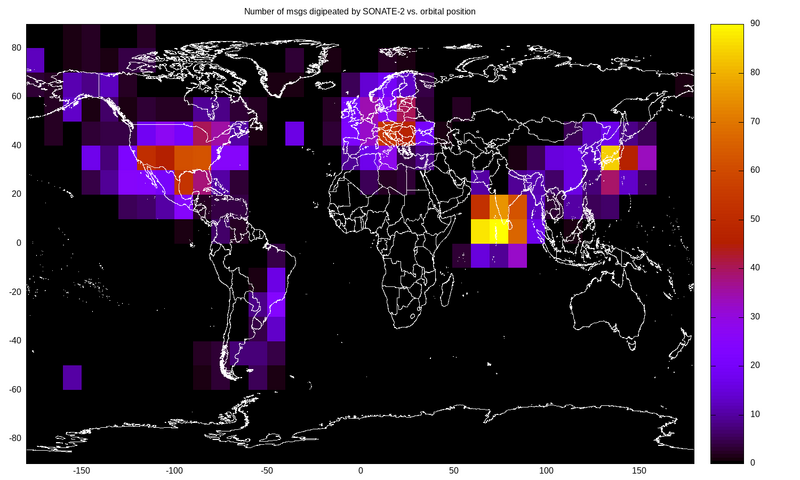Click the y-axis tick label 80
The image size is (800, 480).
17,47
